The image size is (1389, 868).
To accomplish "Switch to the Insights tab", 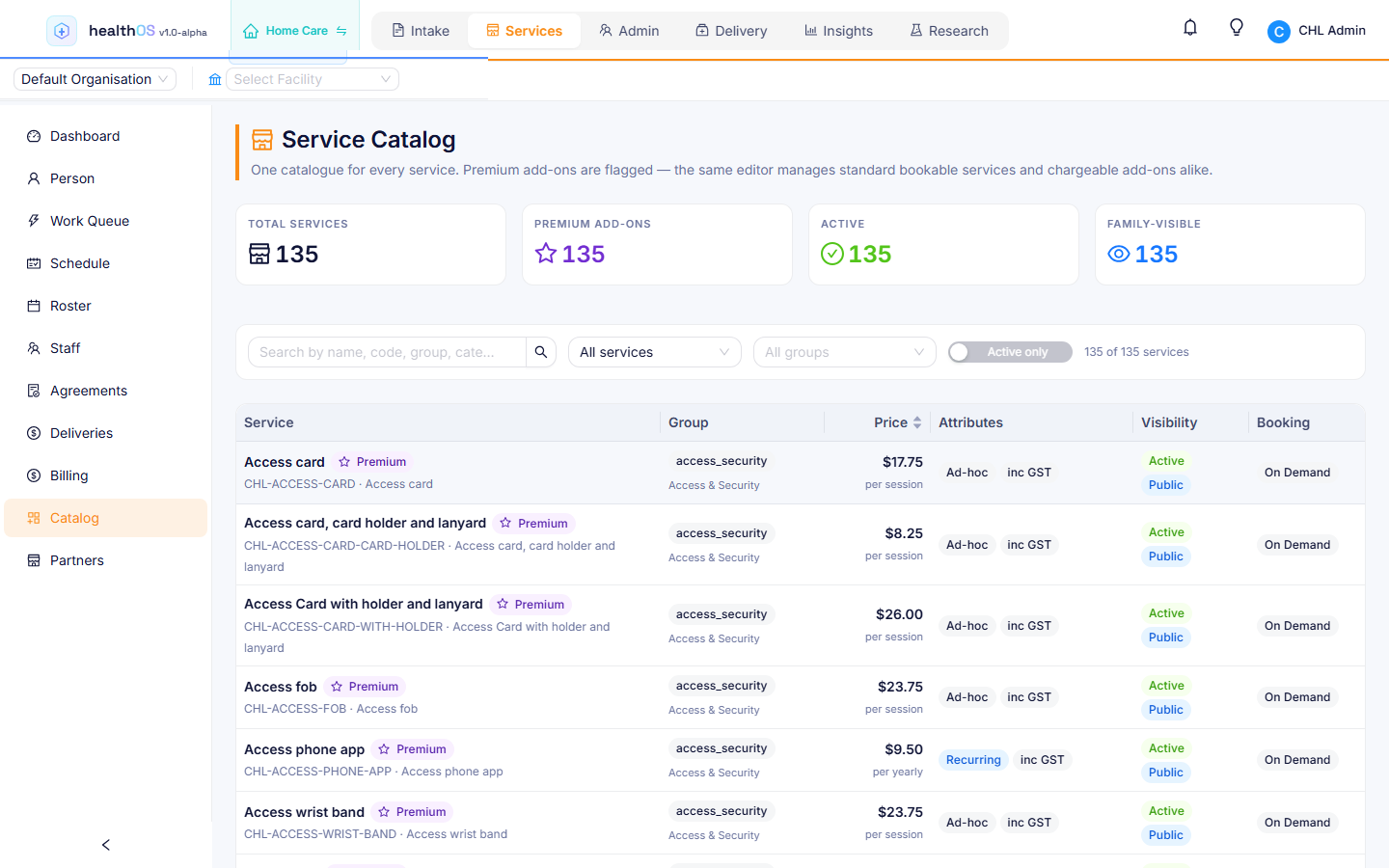I will pos(839,31).
